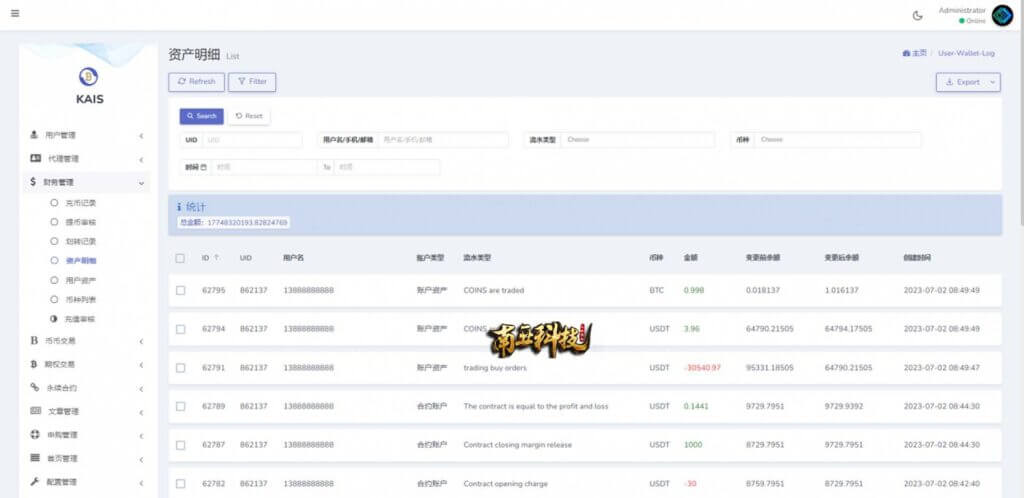Check the select-all header checkbox
1024x498 pixels.
[x=180, y=258]
